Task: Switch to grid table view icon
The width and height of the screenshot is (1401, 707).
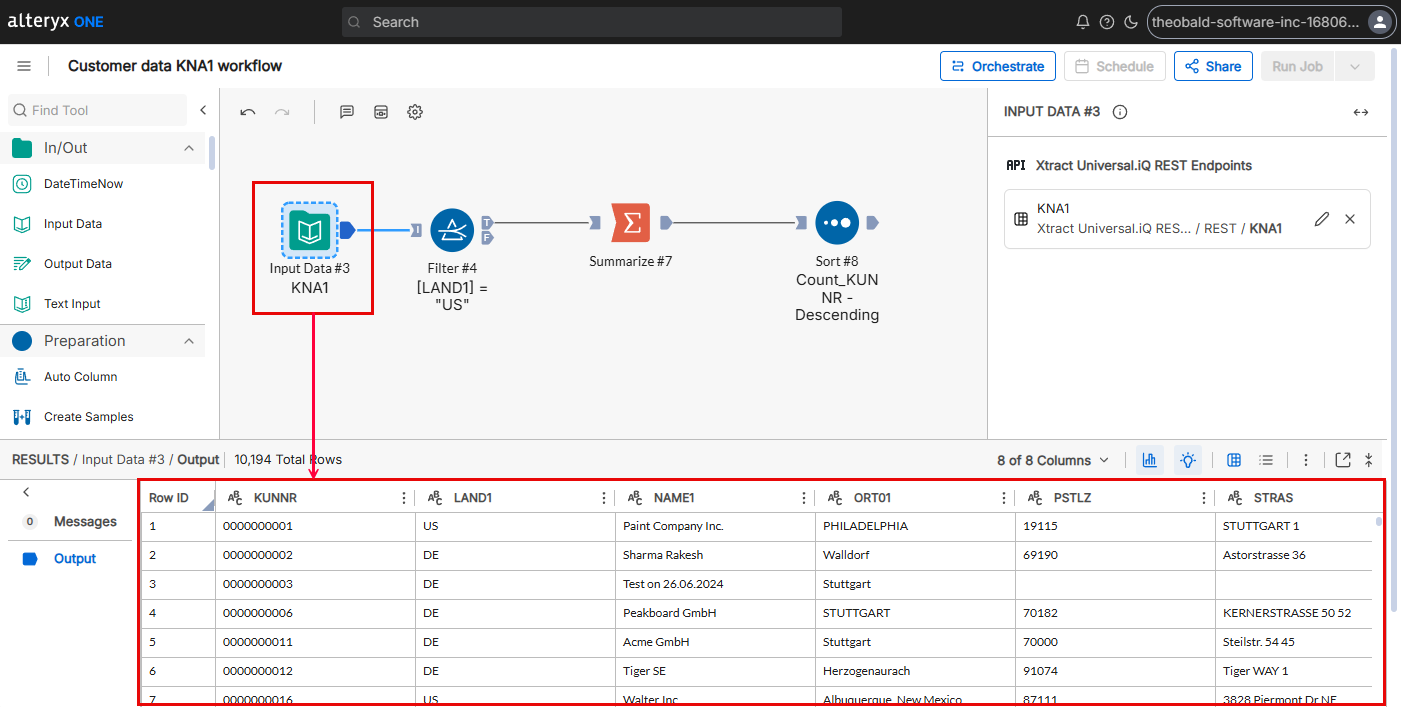Action: [x=1234, y=460]
